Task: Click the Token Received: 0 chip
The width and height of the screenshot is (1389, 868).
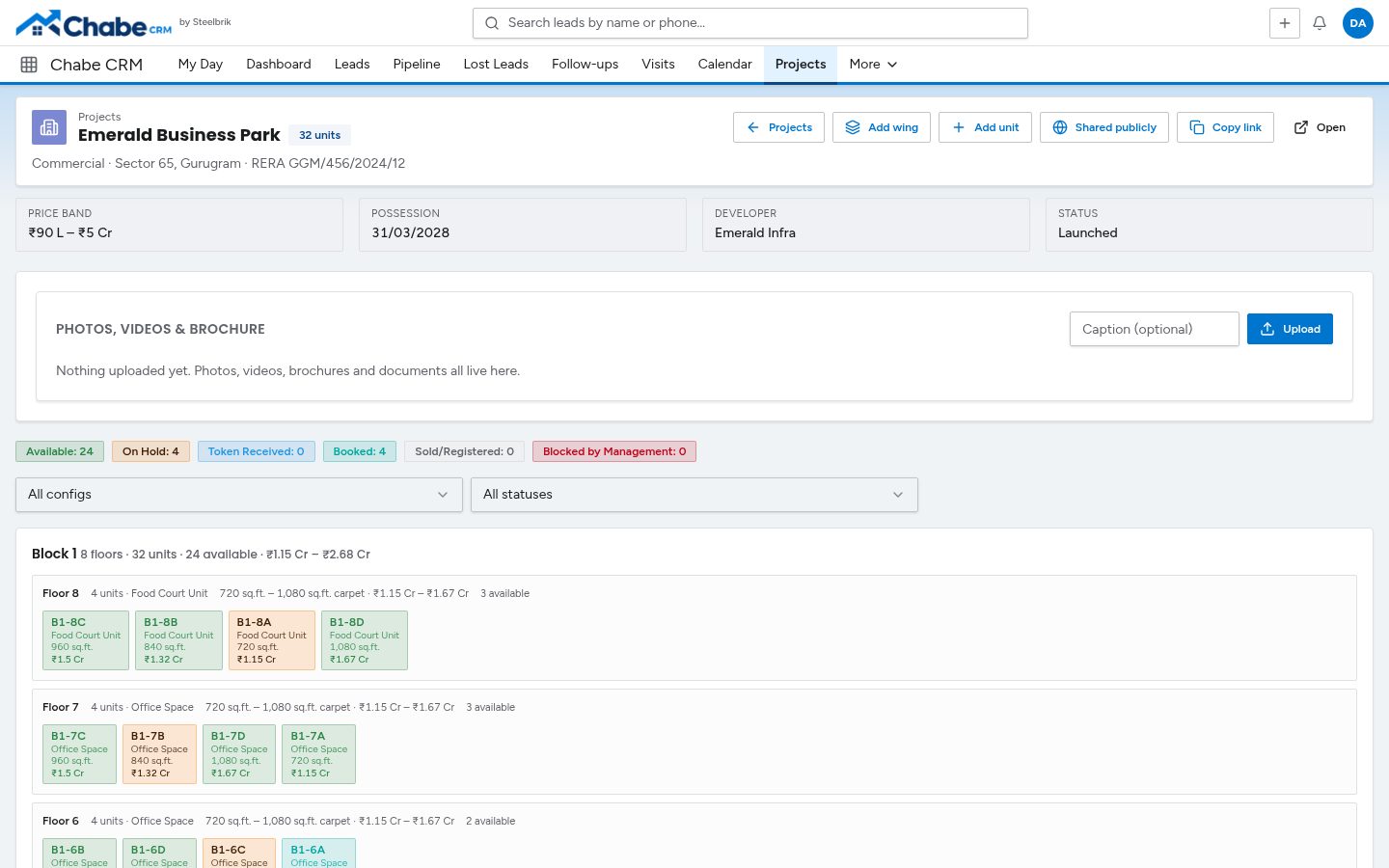Action: [x=257, y=451]
